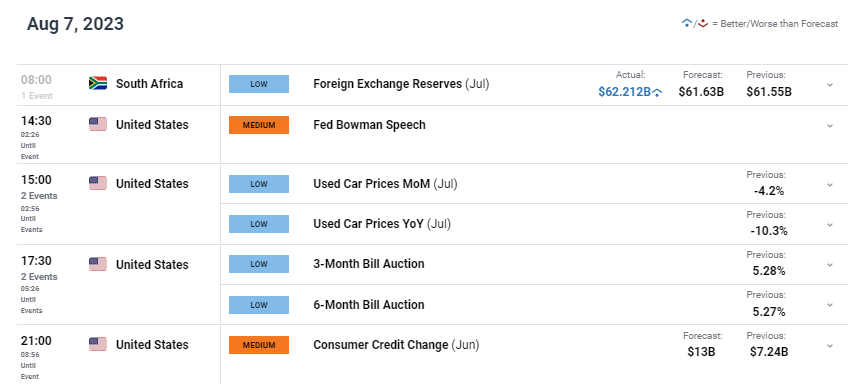The image size is (861, 388).
Task: Click the MEDIUM badge for Fed Bowman Speech
Action: pyautogui.click(x=259, y=125)
